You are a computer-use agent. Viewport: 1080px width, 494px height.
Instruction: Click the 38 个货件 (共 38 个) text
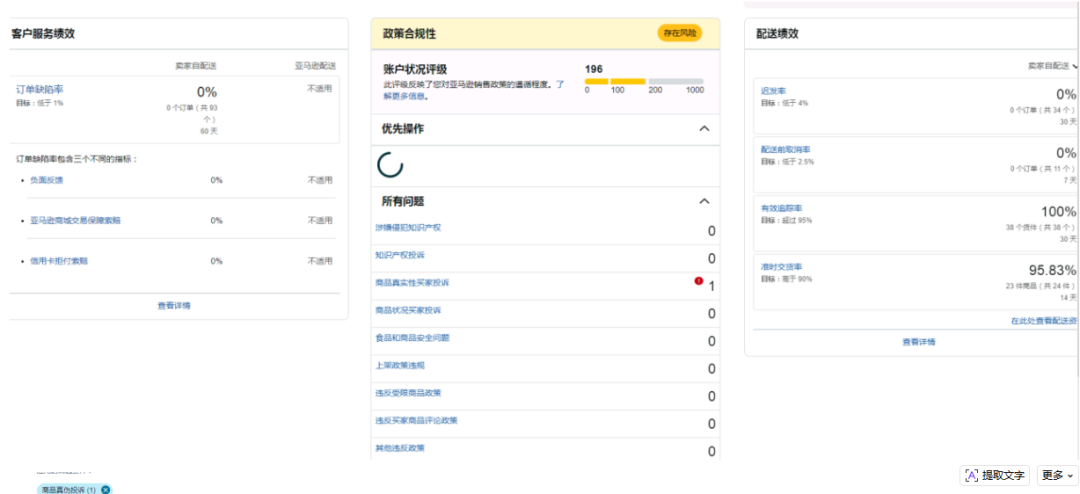1040,227
